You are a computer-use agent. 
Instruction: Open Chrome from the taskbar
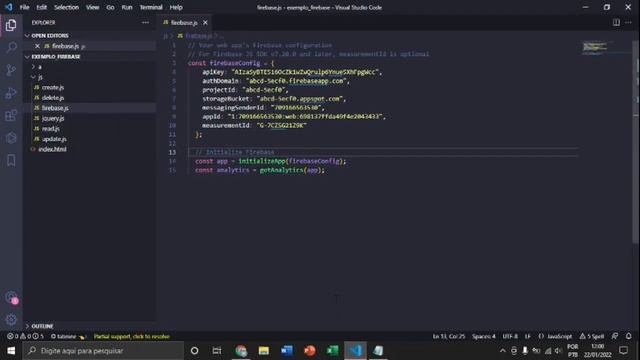click(241, 351)
